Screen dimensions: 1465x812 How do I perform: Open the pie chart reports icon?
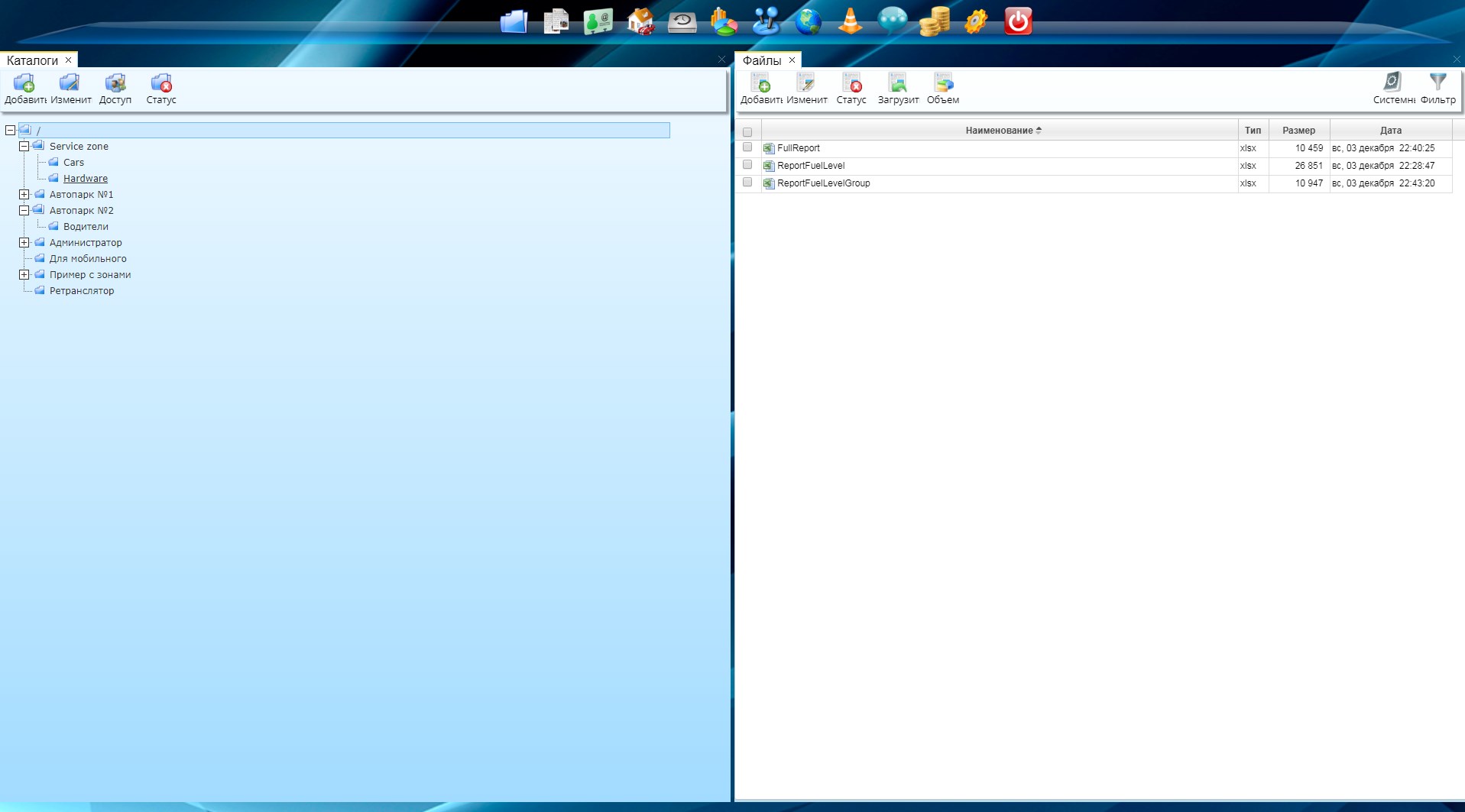coord(724,21)
